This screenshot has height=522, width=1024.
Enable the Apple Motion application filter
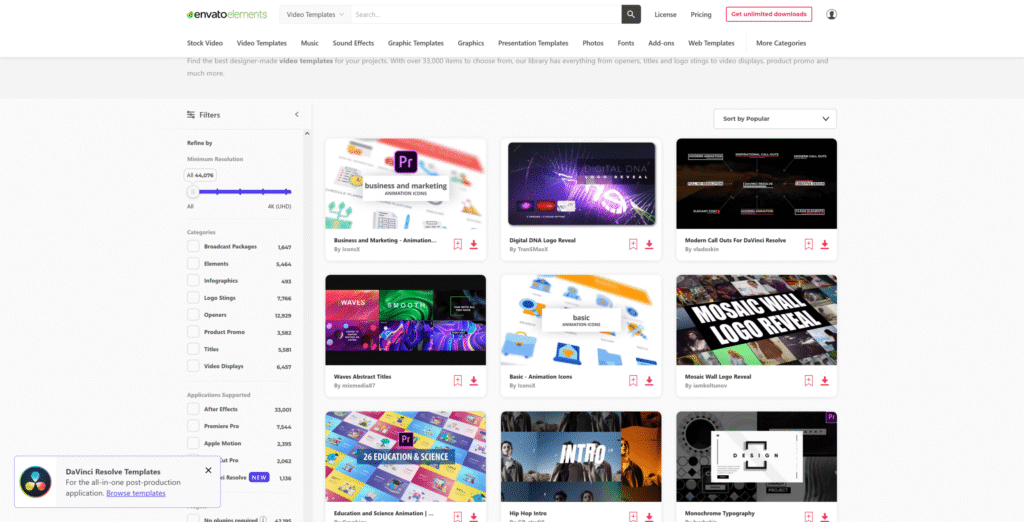point(193,443)
